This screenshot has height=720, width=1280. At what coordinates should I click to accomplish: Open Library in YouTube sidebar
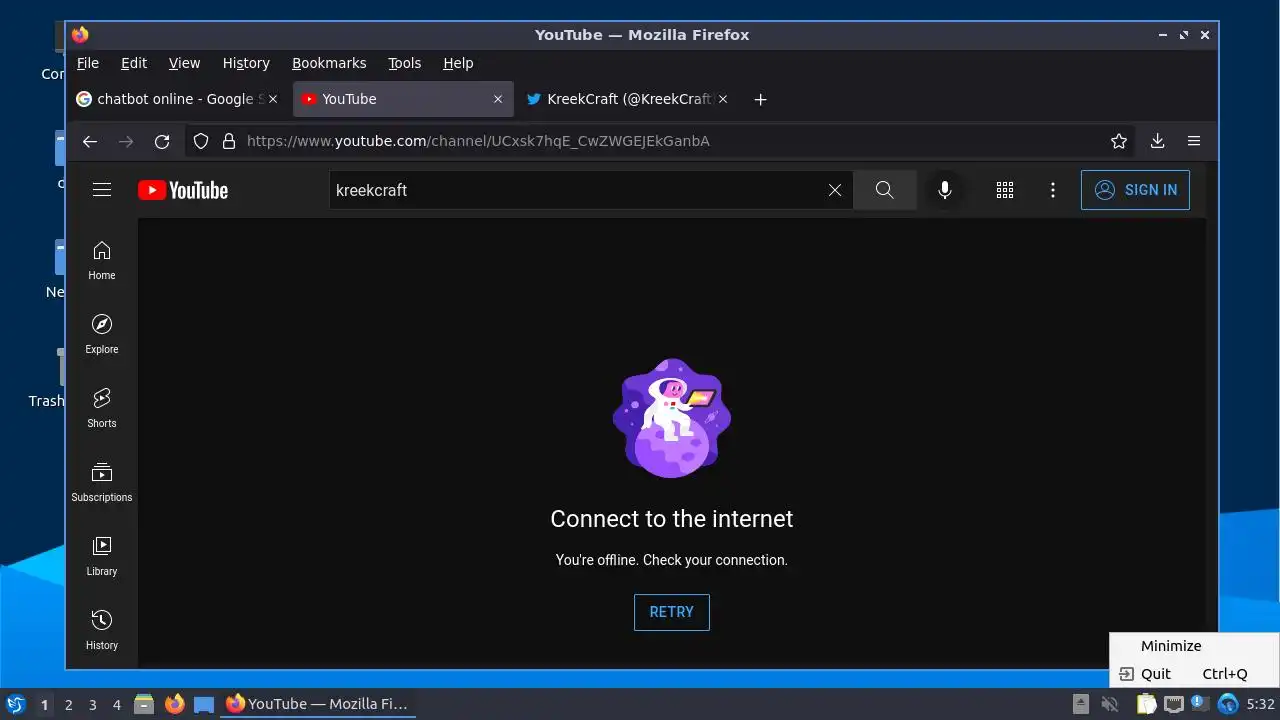click(102, 557)
